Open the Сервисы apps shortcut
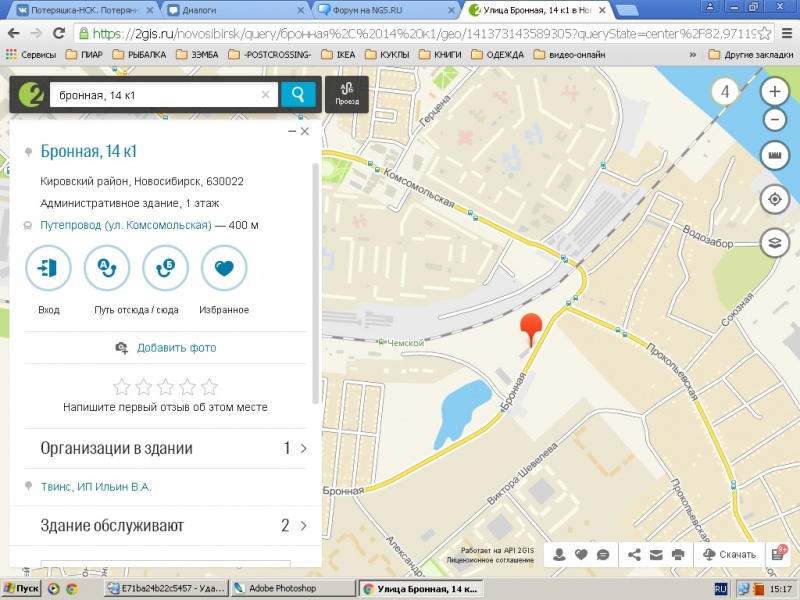The image size is (800, 600). coord(31,55)
